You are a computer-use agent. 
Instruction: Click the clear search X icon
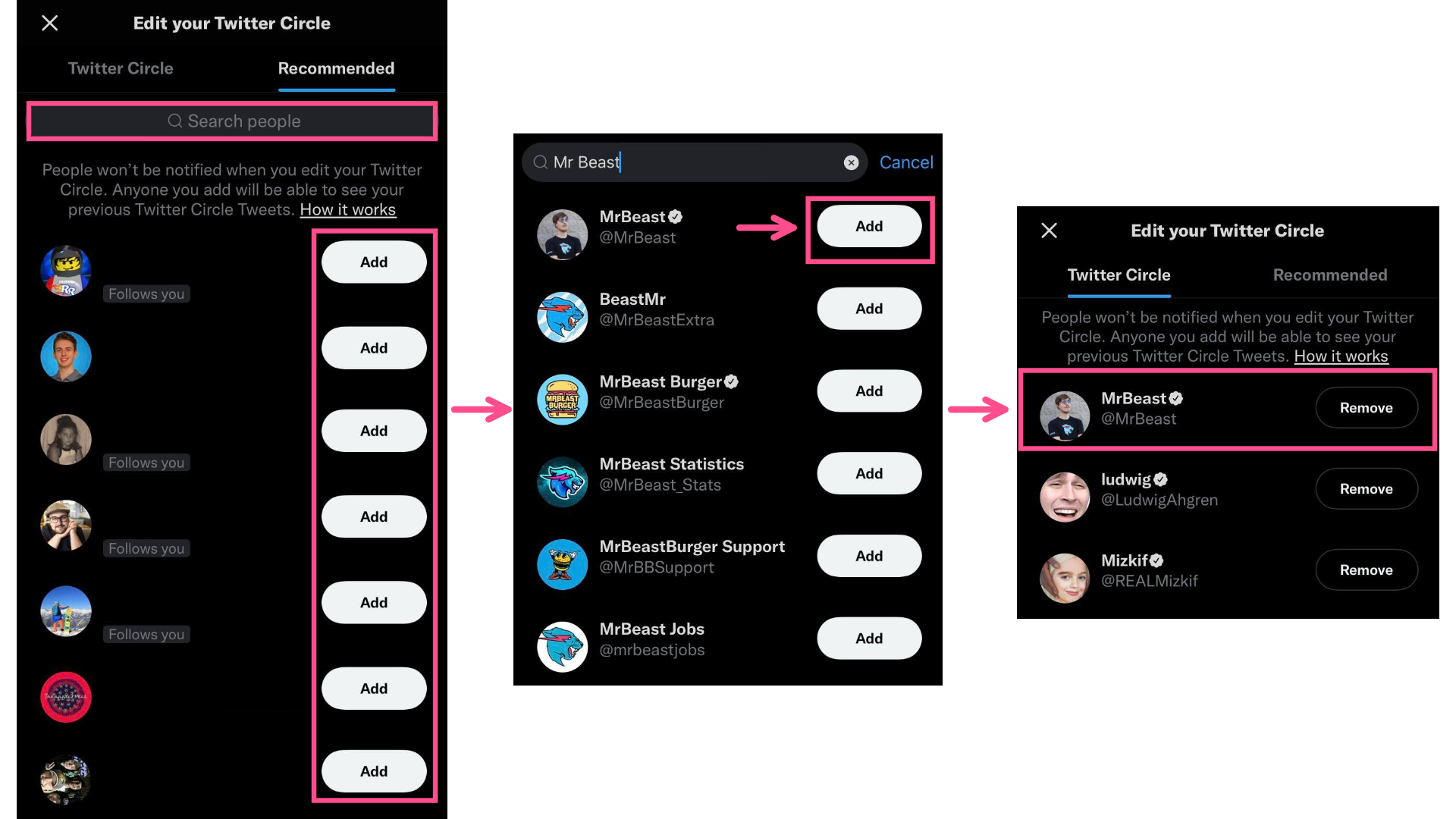pos(849,162)
